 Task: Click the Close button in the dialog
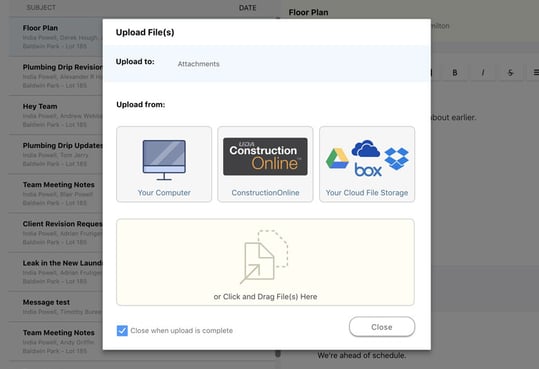(x=382, y=327)
